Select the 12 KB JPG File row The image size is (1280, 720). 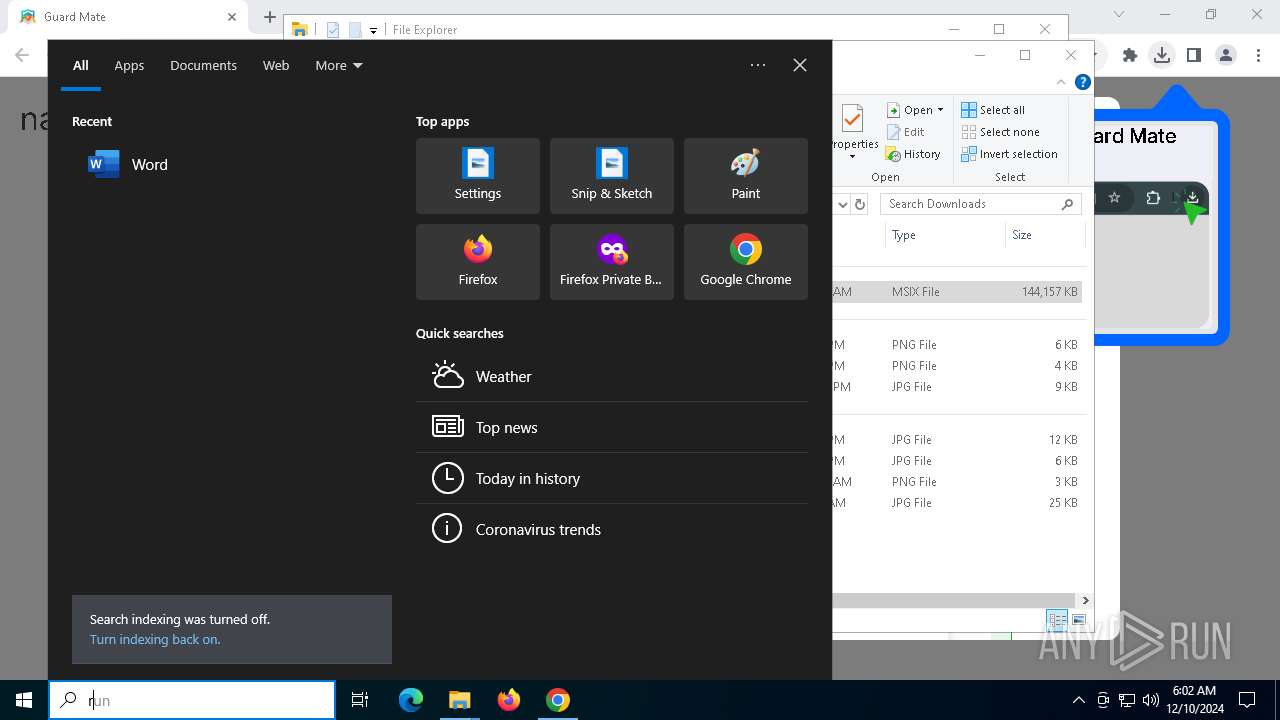pyautogui.click(x=957, y=440)
